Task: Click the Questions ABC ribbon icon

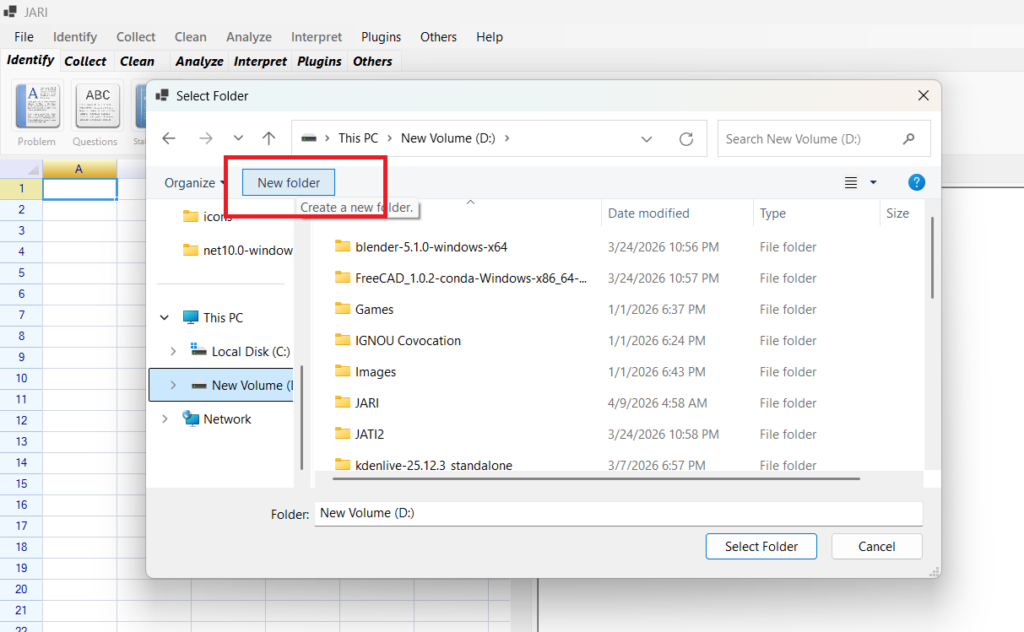Action: (x=97, y=106)
